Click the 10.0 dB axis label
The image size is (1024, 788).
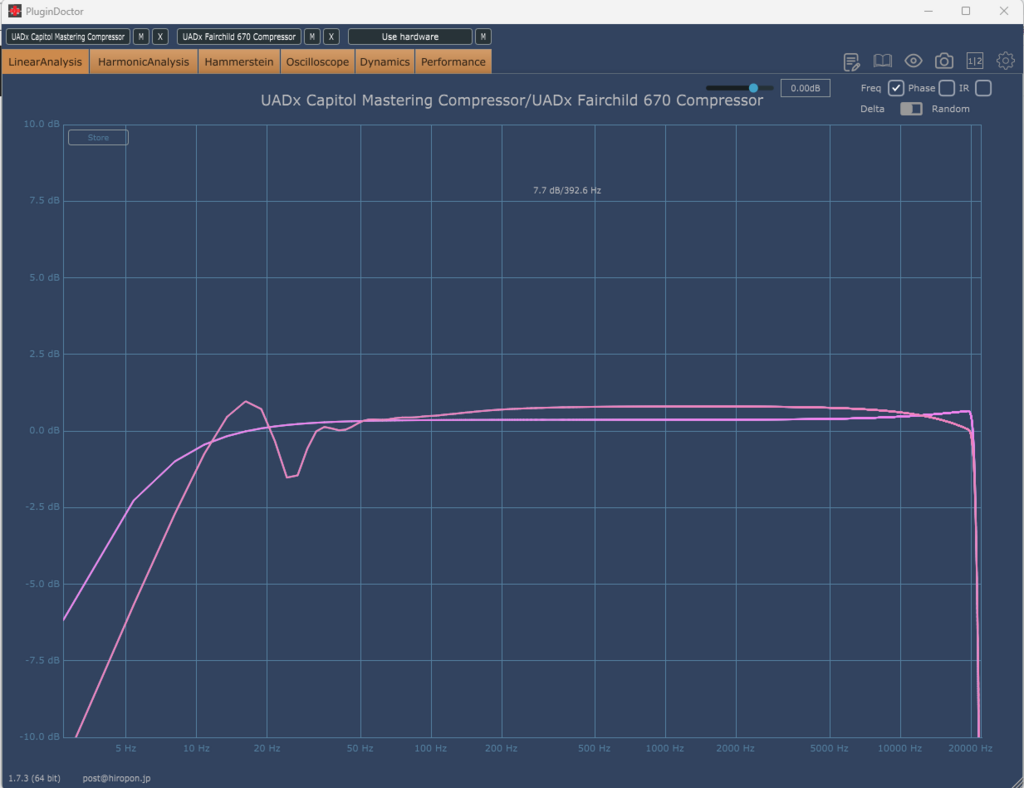coord(42,124)
